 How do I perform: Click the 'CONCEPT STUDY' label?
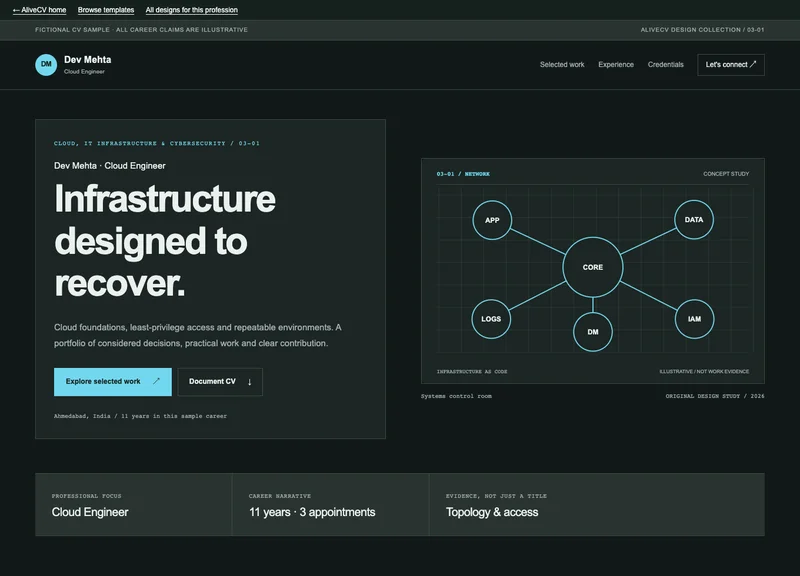coord(726,174)
